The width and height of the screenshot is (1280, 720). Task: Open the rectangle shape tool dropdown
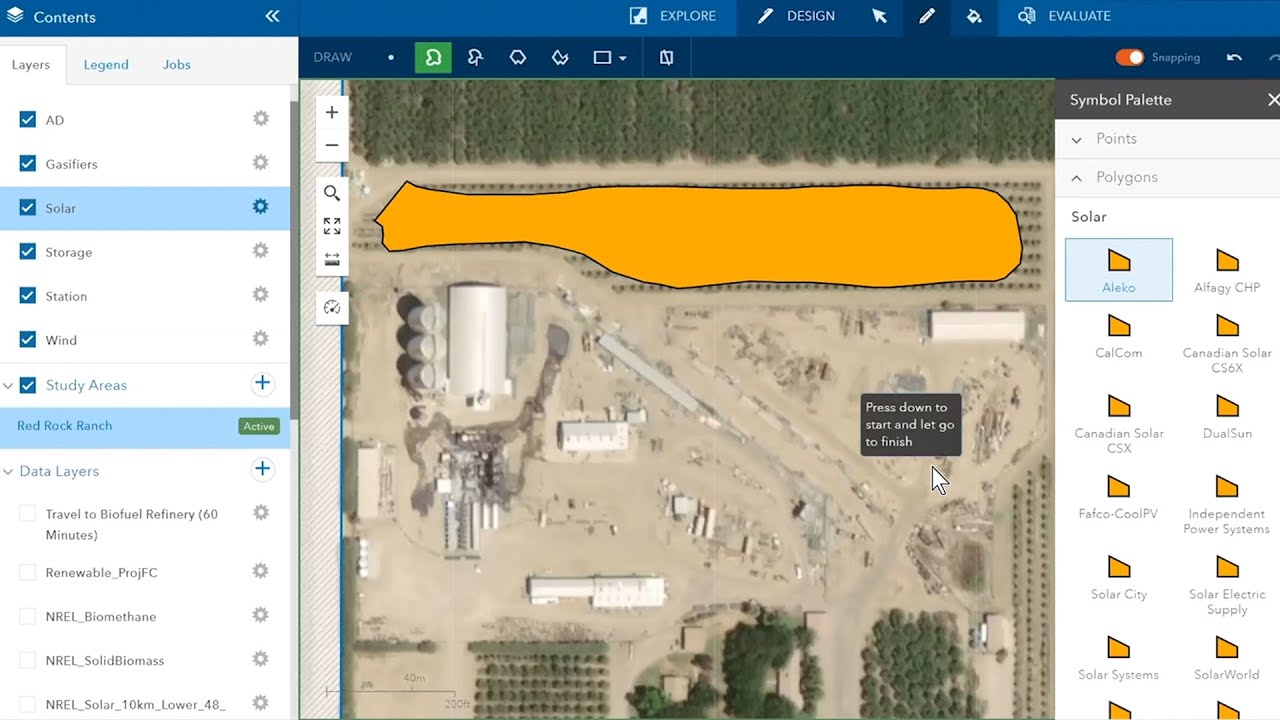623,58
